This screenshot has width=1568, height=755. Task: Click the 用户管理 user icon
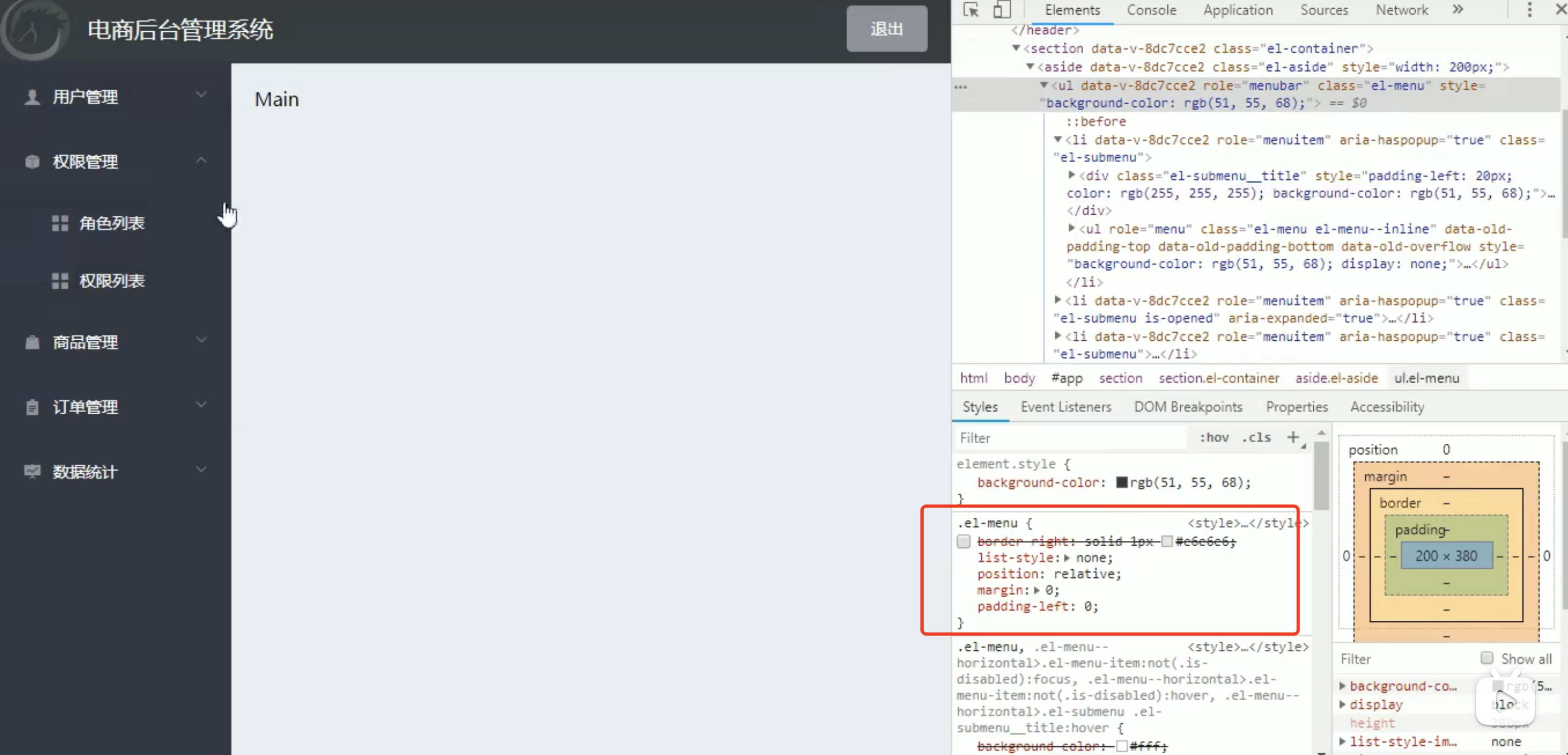point(32,96)
